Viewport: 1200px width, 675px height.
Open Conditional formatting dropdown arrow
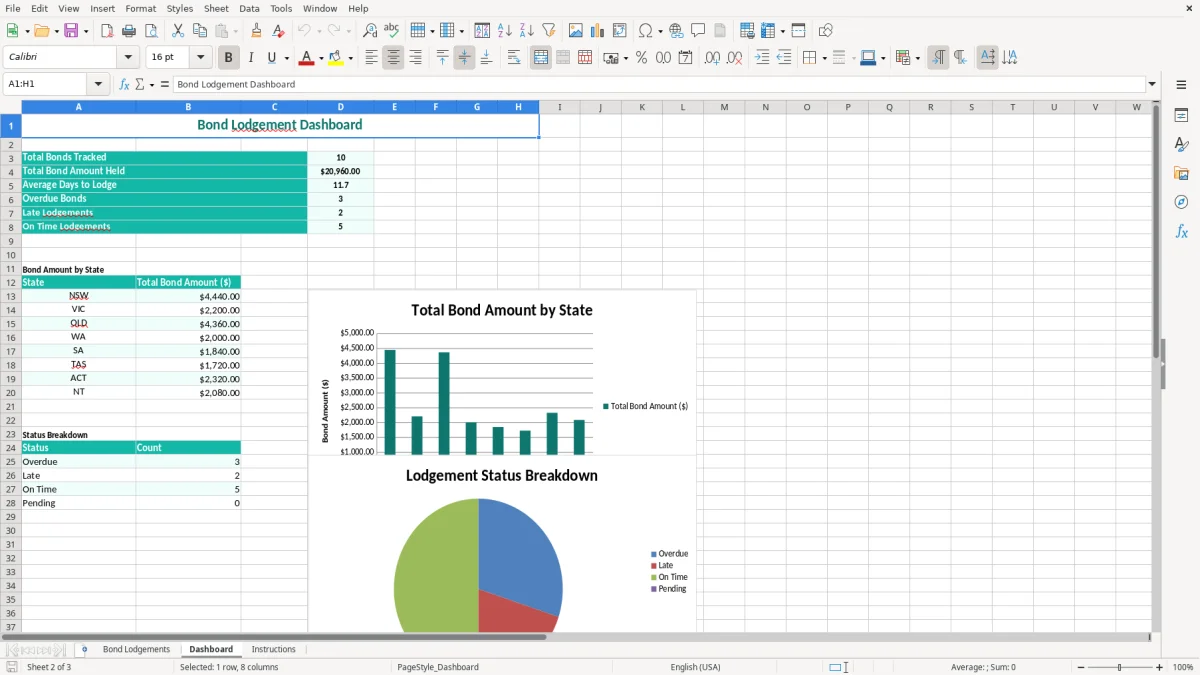(x=917, y=58)
